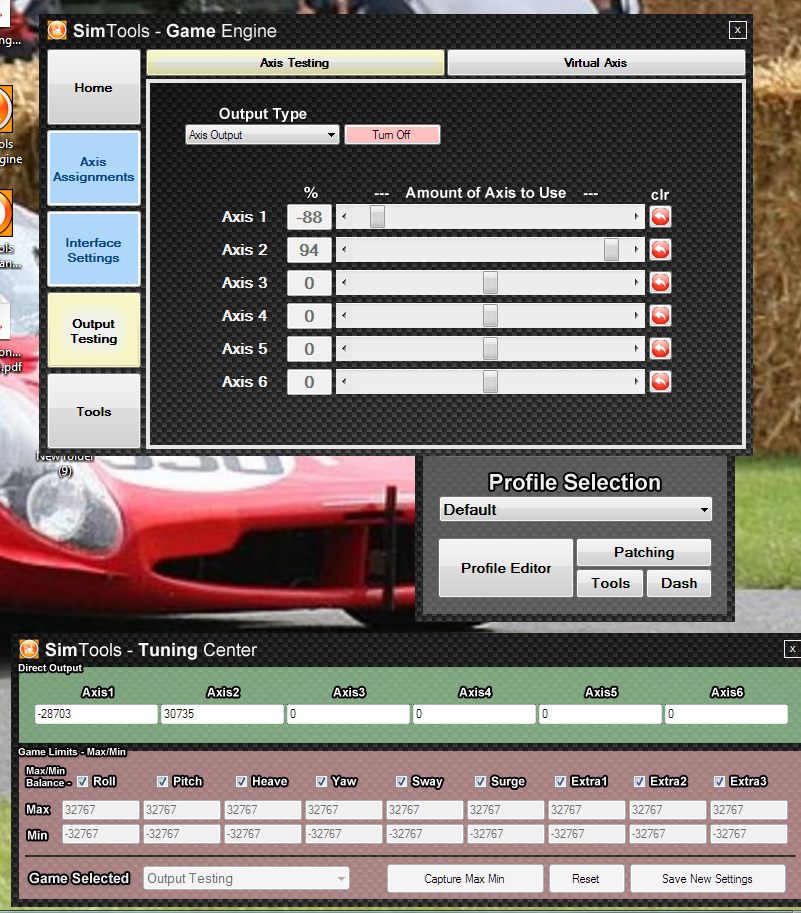The image size is (801, 913).
Task: Click Axis 1 slider left arrow
Action: click(x=344, y=217)
